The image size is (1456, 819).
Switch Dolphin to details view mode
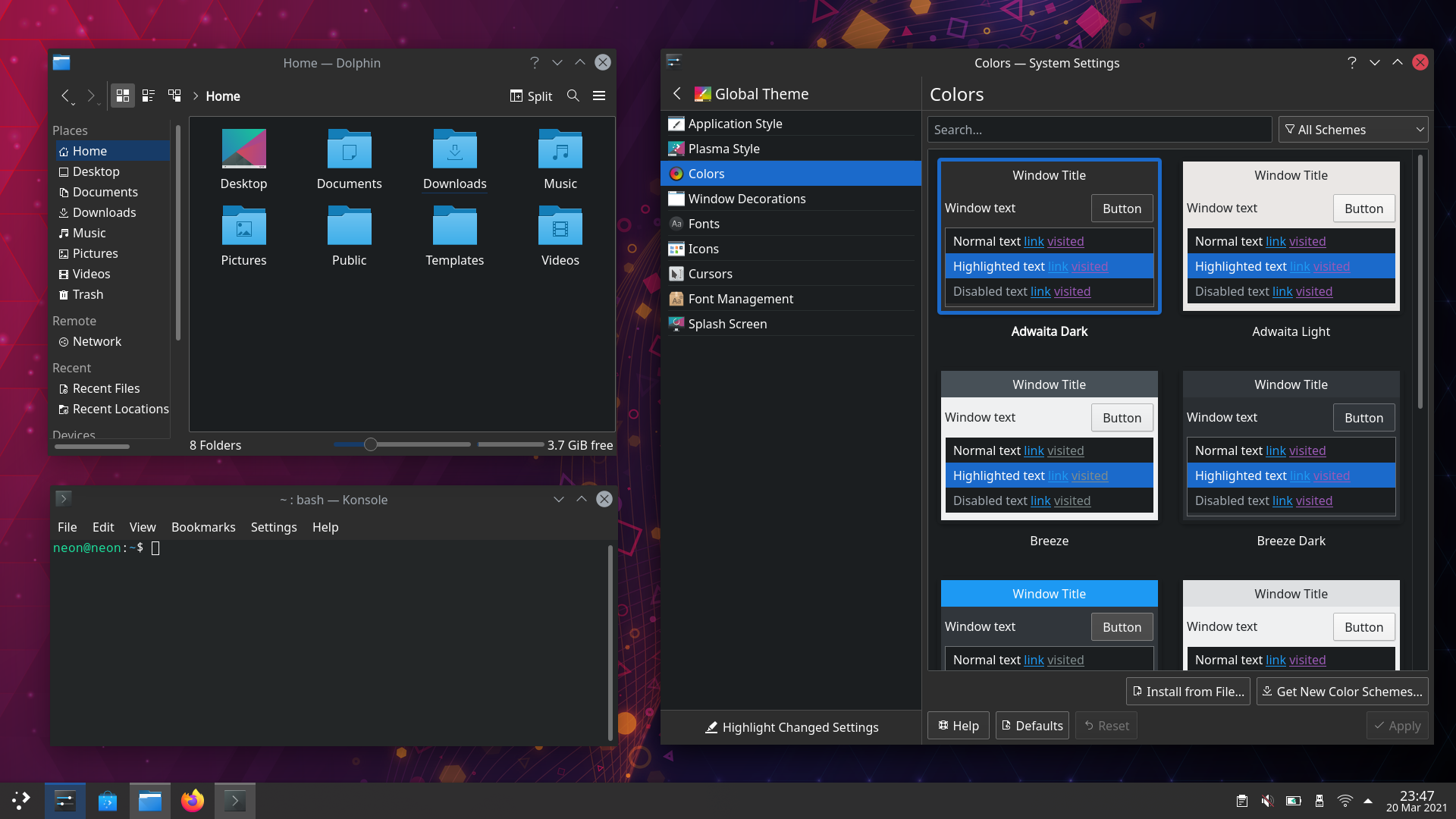[174, 96]
